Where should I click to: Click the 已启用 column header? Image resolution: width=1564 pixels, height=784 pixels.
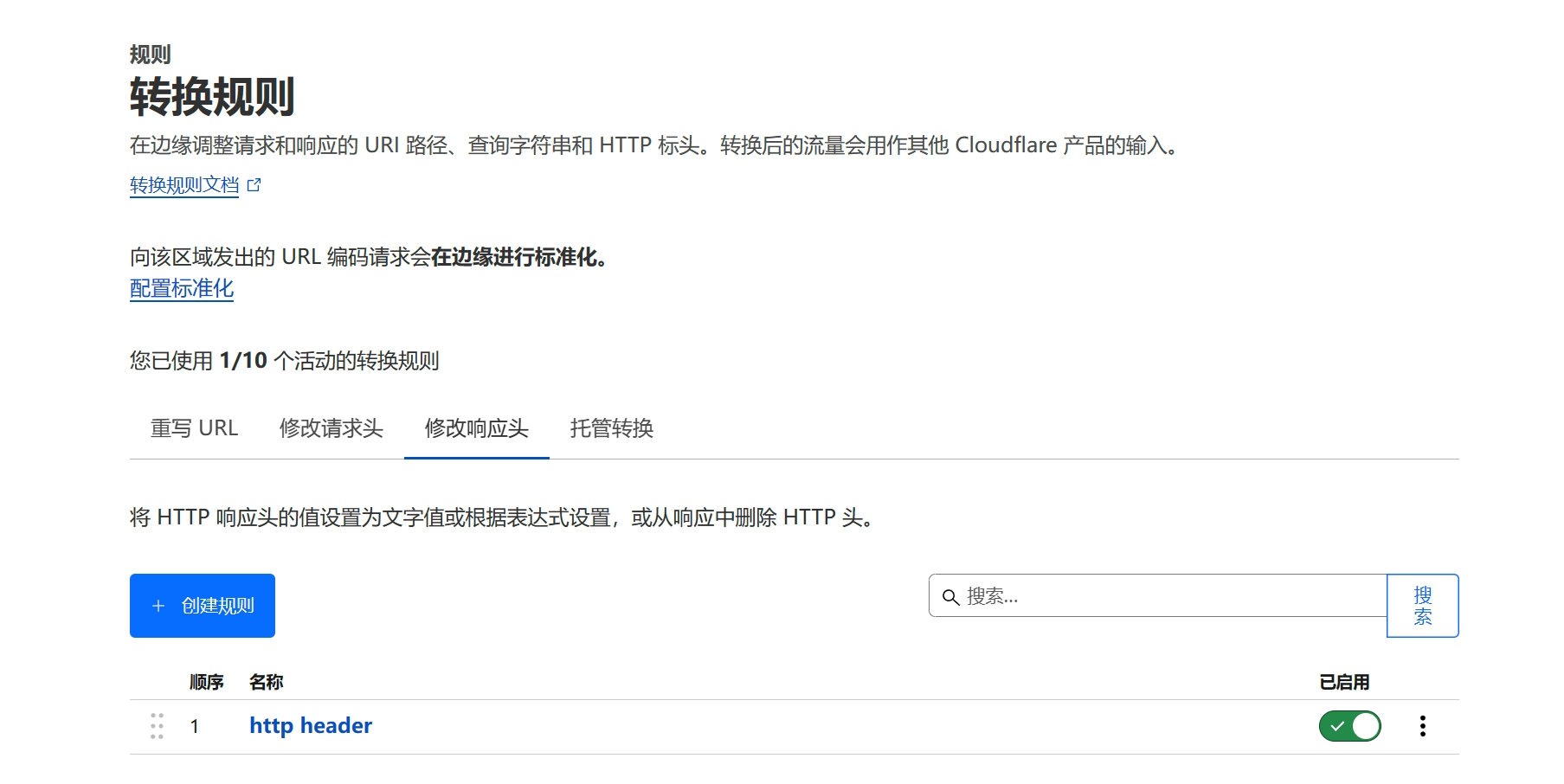coord(1343,682)
